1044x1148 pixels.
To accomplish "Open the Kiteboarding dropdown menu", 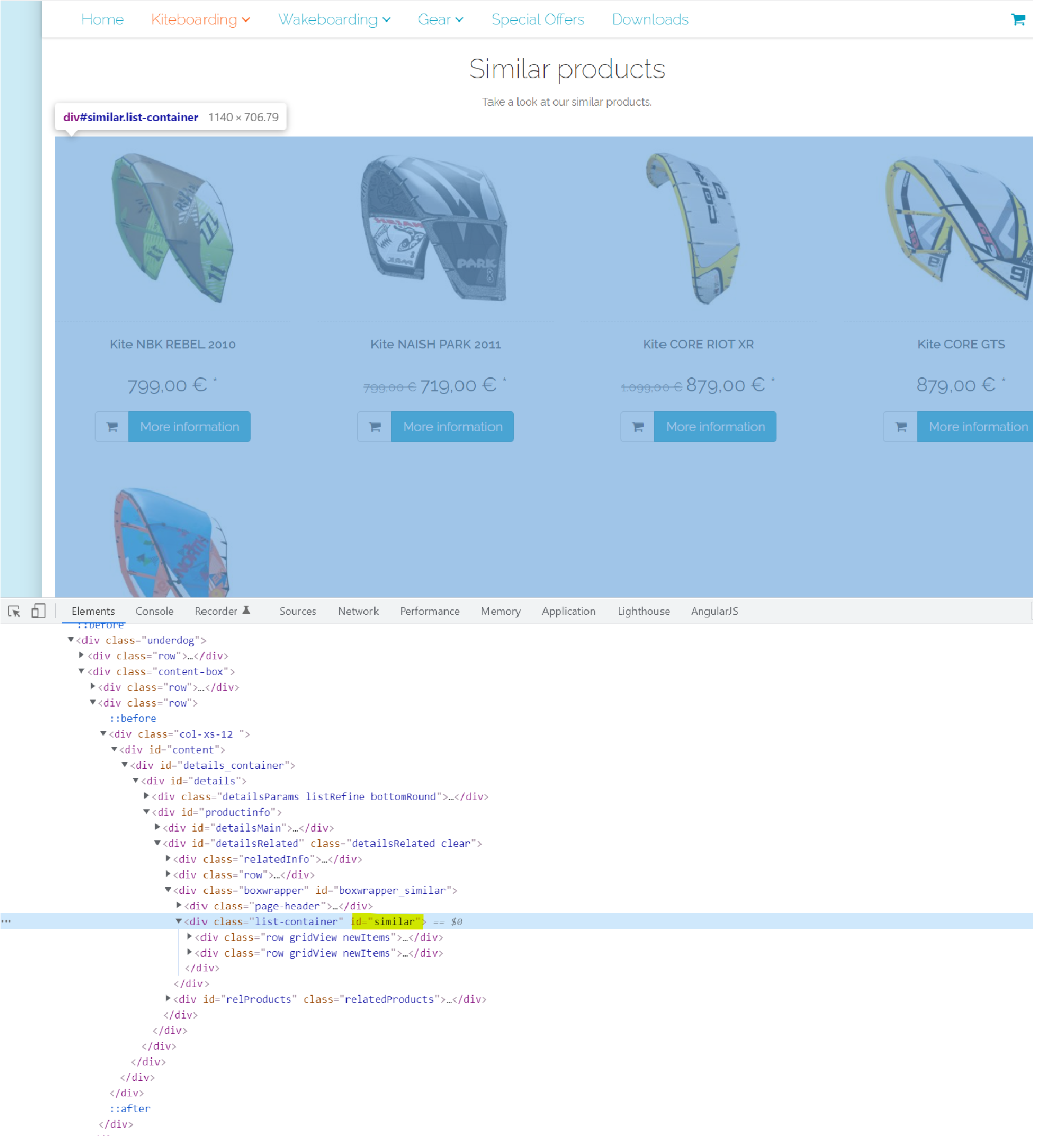I will [202, 20].
